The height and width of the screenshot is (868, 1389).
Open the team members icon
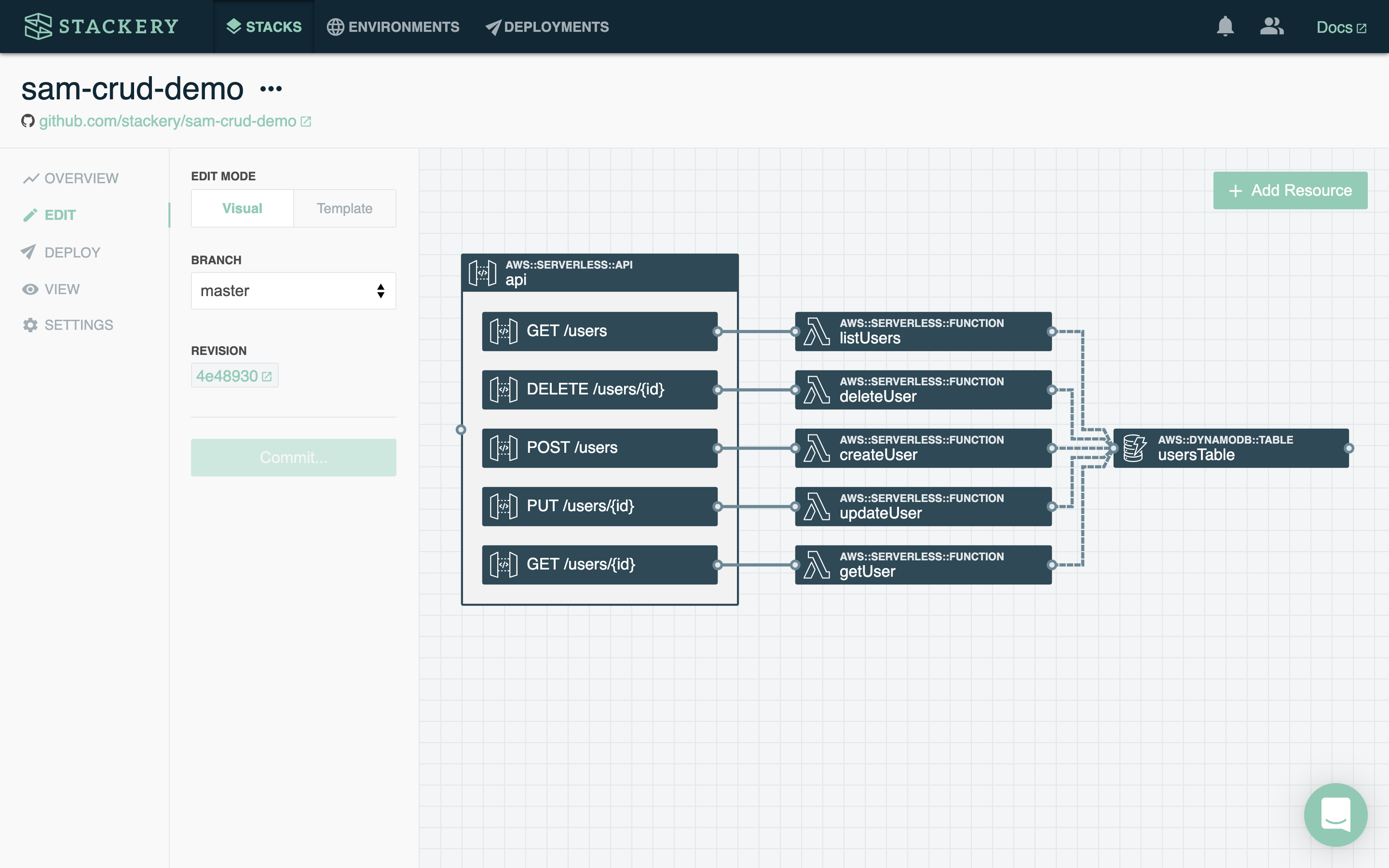(x=1272, y=27)
